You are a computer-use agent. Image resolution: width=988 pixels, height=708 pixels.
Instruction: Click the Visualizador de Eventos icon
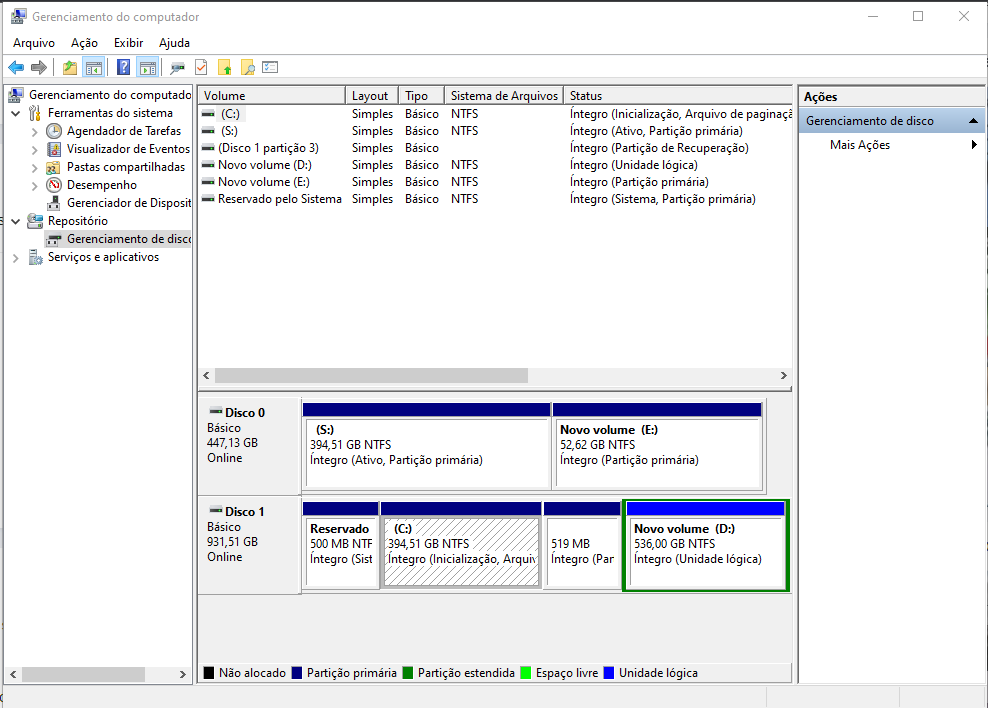[x=54, y=149]
